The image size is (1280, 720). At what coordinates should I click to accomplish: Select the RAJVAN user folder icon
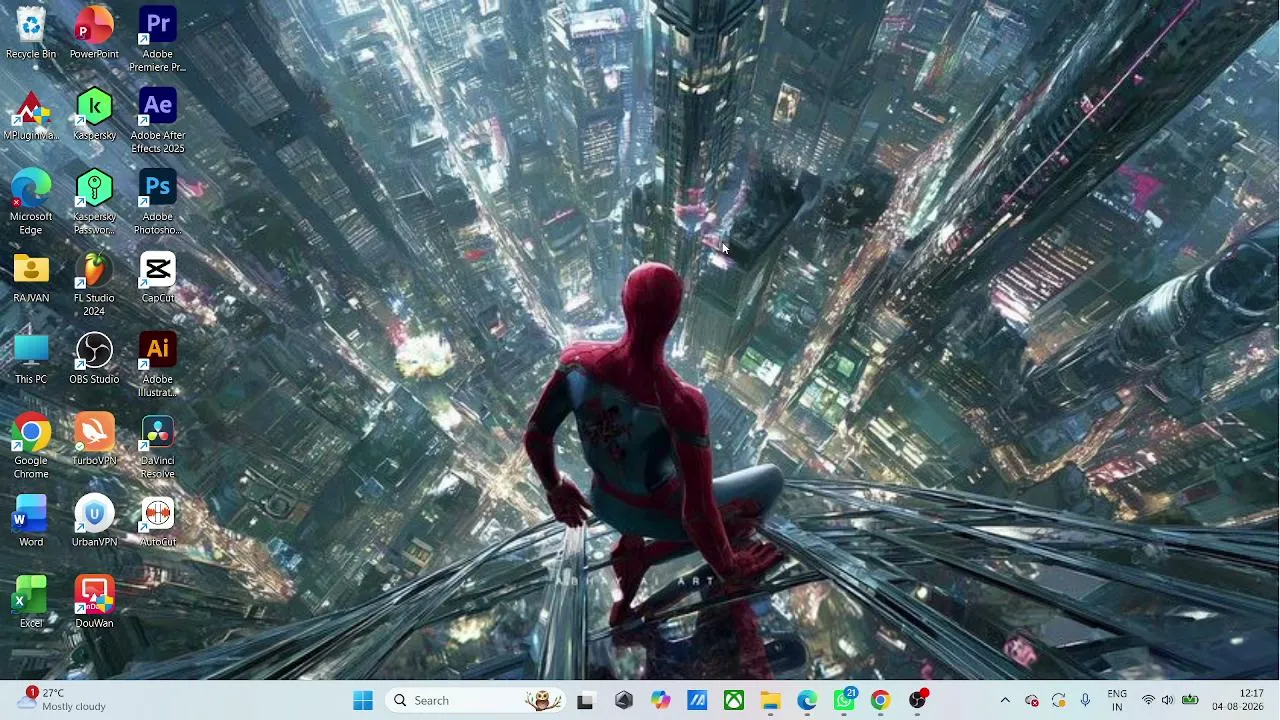31,278
